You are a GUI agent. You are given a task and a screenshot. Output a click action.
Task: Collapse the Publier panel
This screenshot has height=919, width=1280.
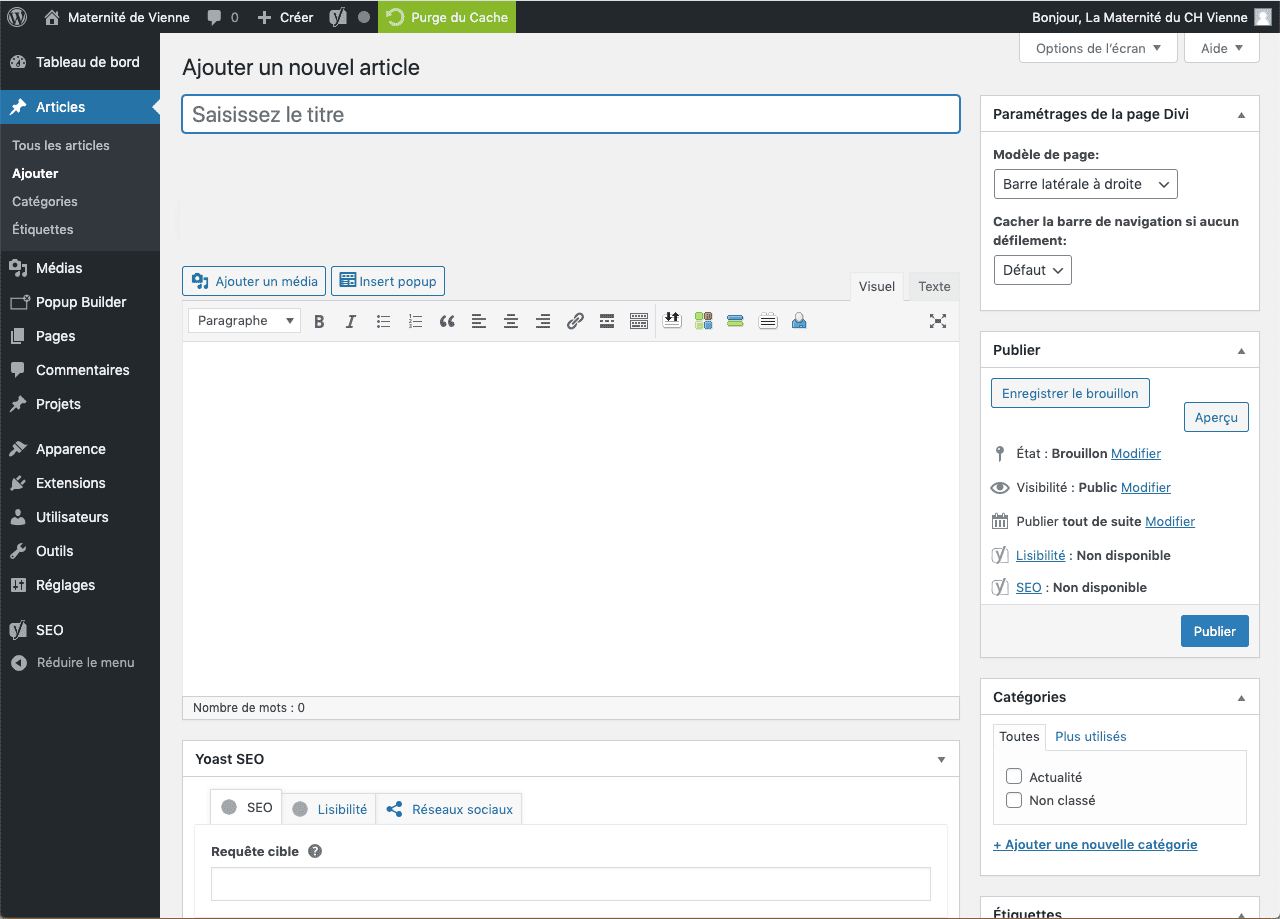click(x=1241, y=351)
